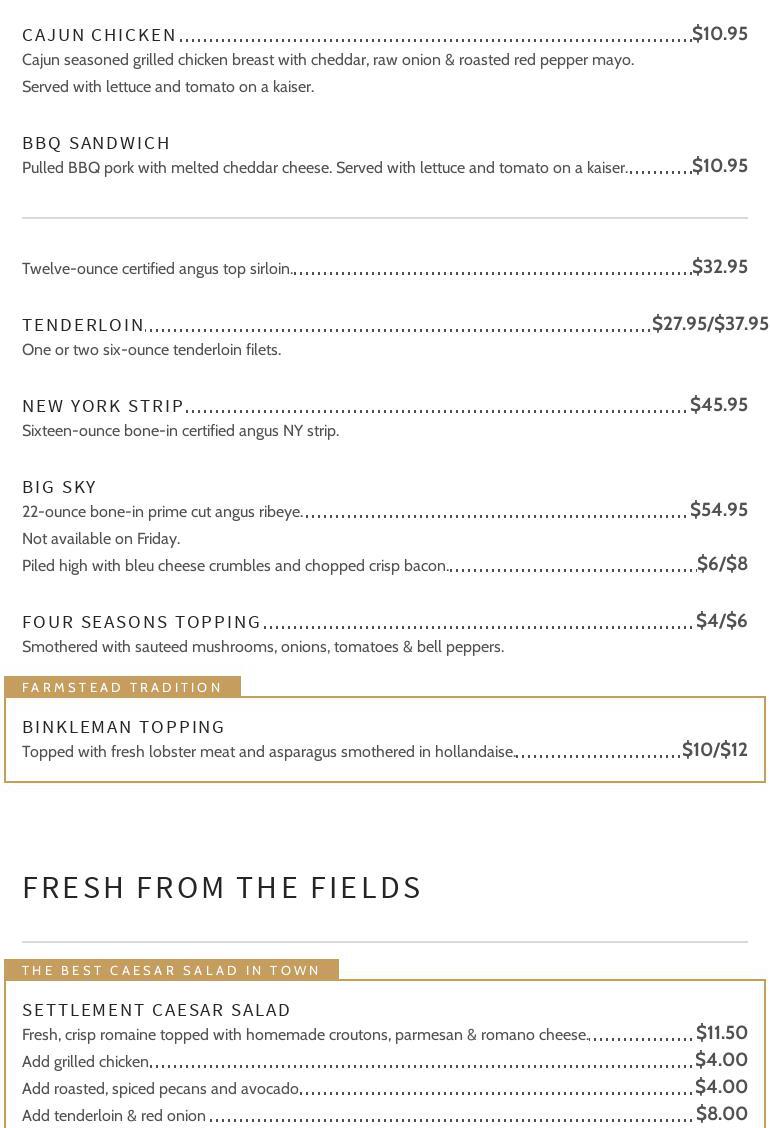770x1128 pixels.
Task: Click the Fresh From The Fields section heading
Action: click(x=222, y=888)
